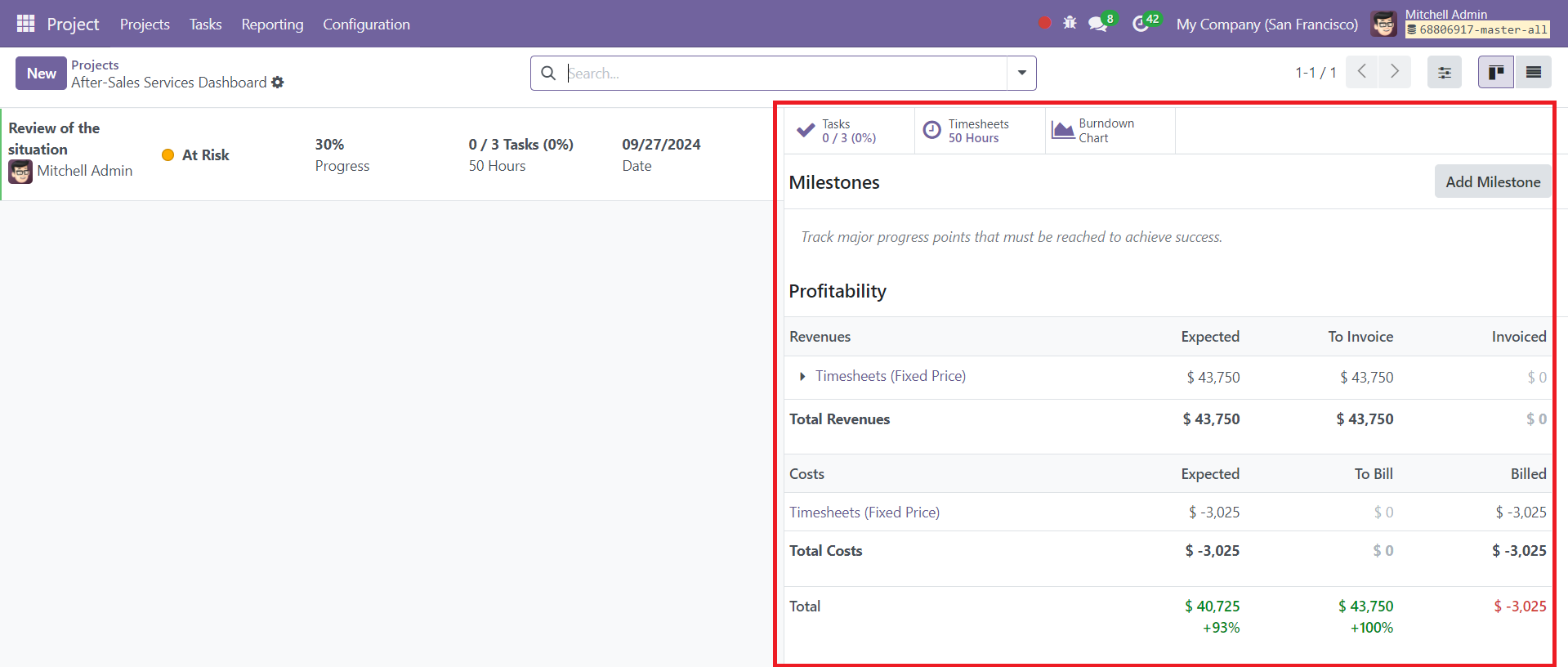Switch to list view icon

point(1534,72)
